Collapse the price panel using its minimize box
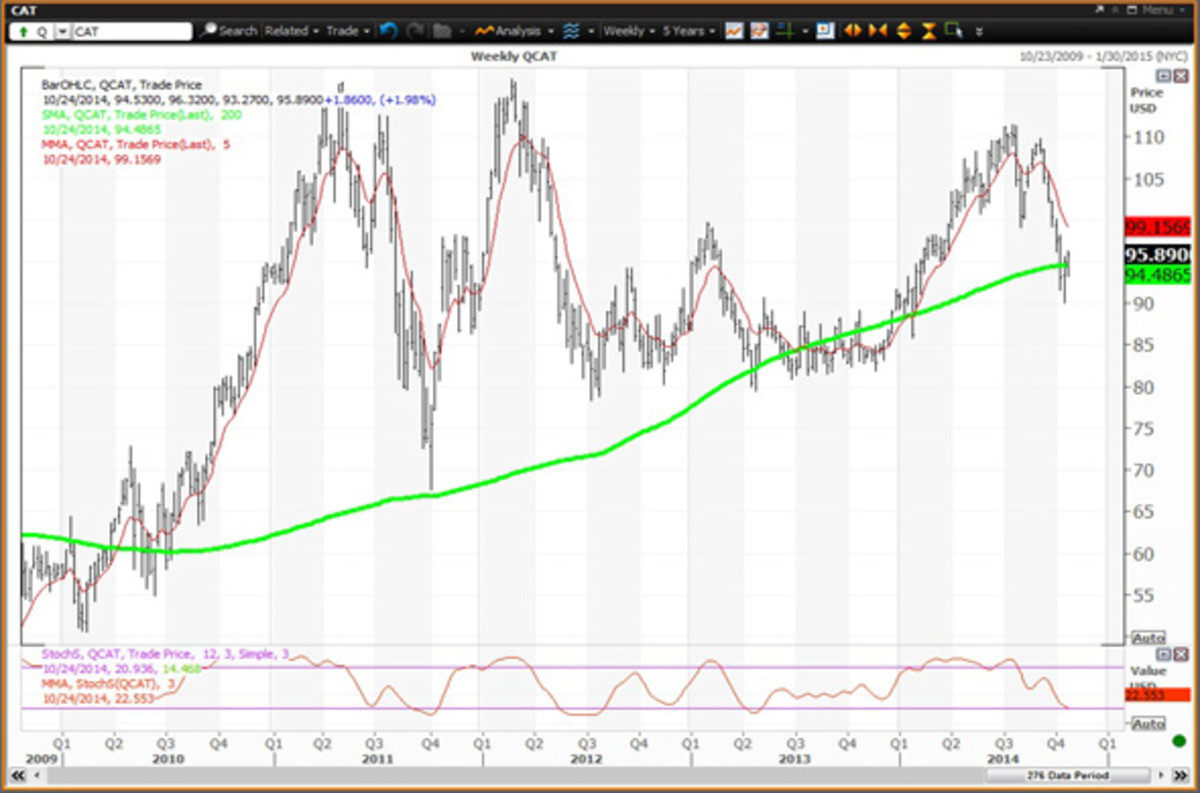The width and height of the screenshot is (1200, 793). coord(1163,76)
